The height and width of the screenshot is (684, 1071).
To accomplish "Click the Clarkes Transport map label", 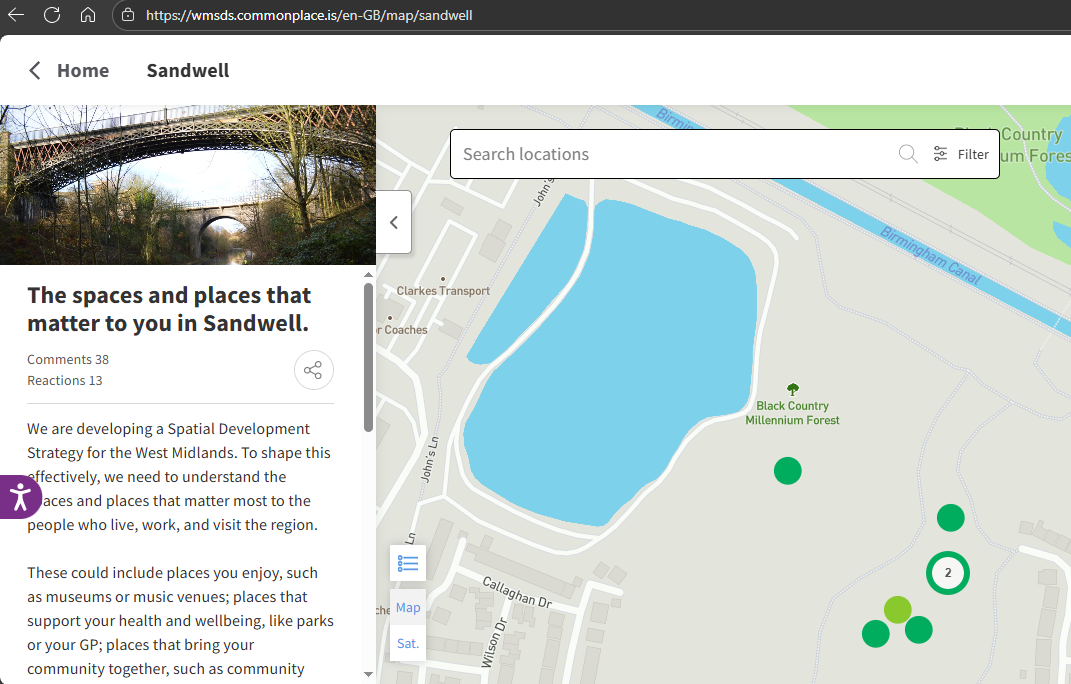I will pos(443,290).
